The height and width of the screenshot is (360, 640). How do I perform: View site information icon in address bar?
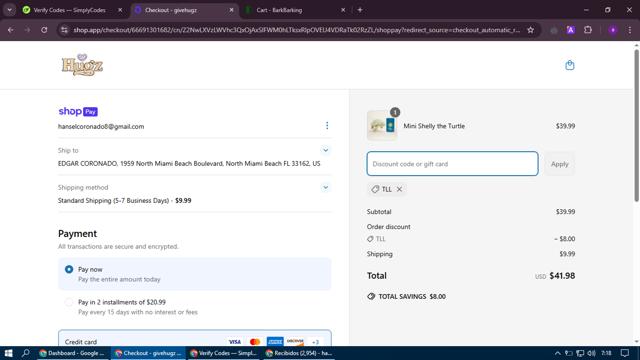click(x=64, y=30)
